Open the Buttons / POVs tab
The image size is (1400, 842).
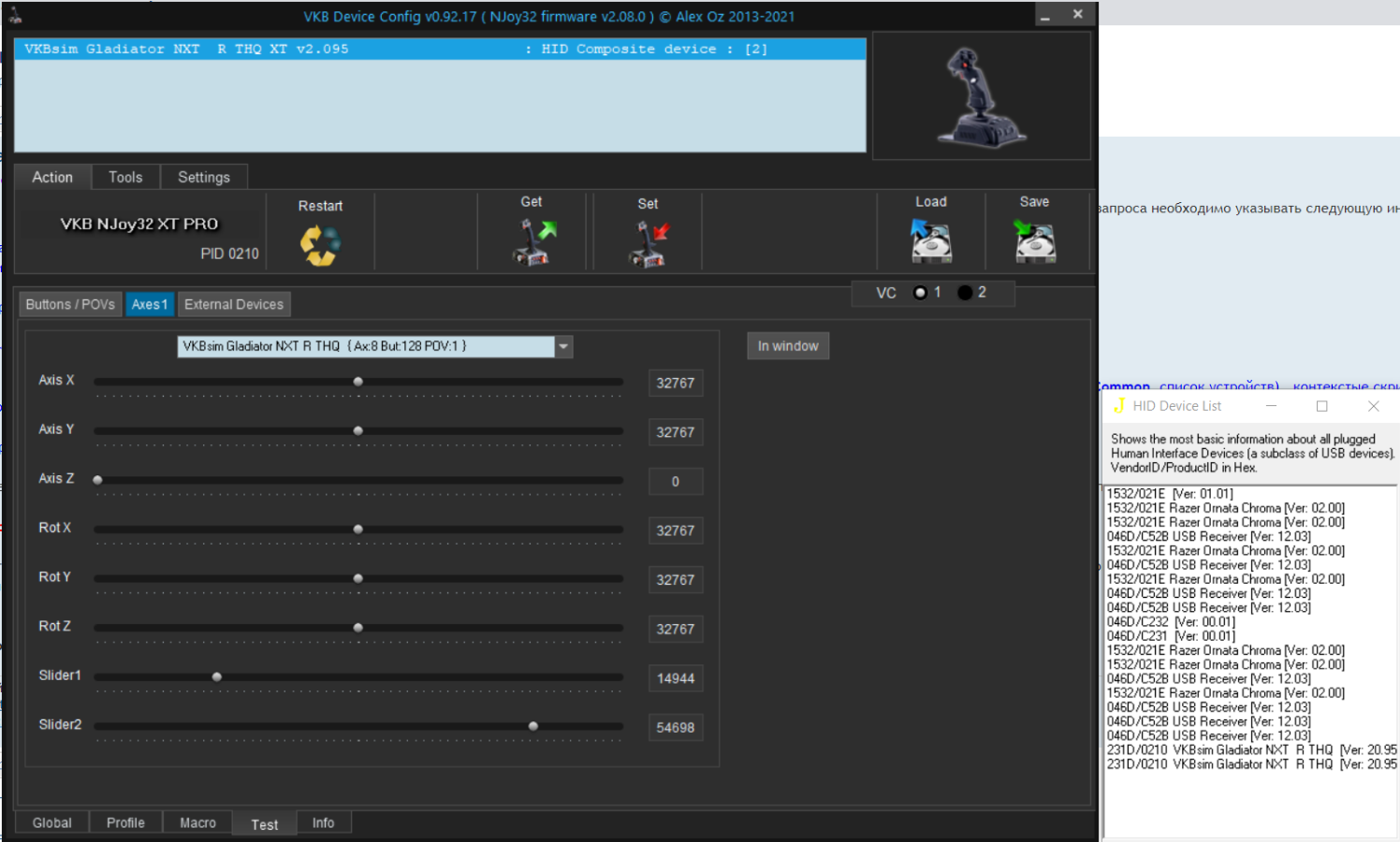click(70, 304)
